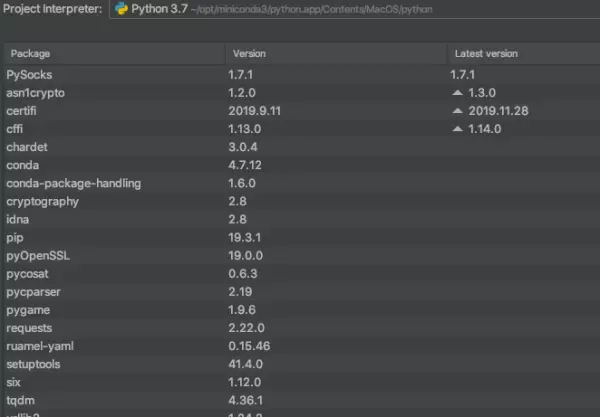Select the conda package row
The height and width of the screenshot is (417, 600).
302,165
